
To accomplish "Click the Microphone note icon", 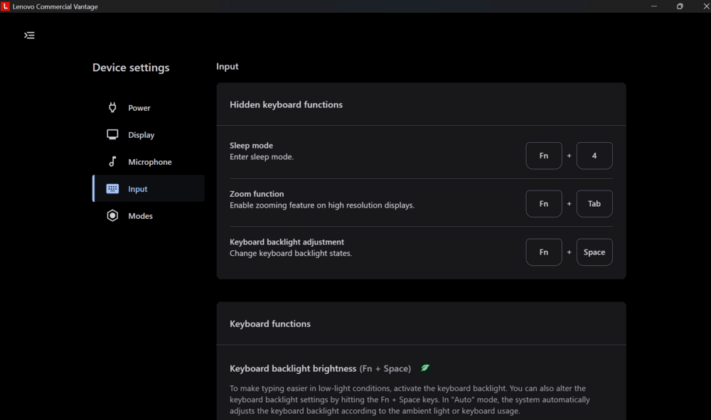I will 112,161.
